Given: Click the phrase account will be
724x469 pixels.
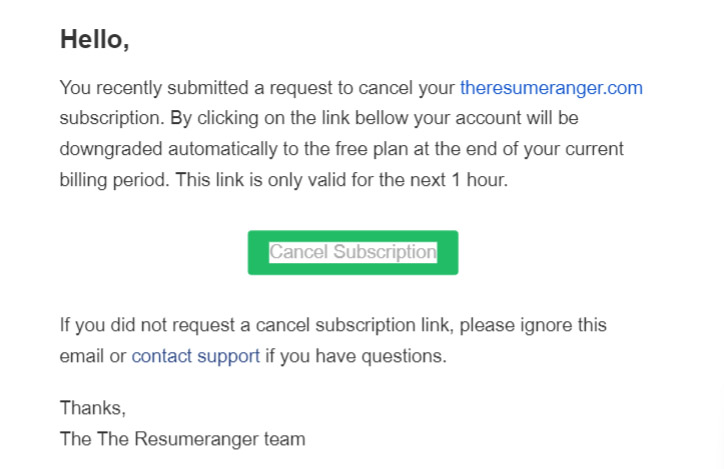Looking at the screenshot, I should 517,118.
